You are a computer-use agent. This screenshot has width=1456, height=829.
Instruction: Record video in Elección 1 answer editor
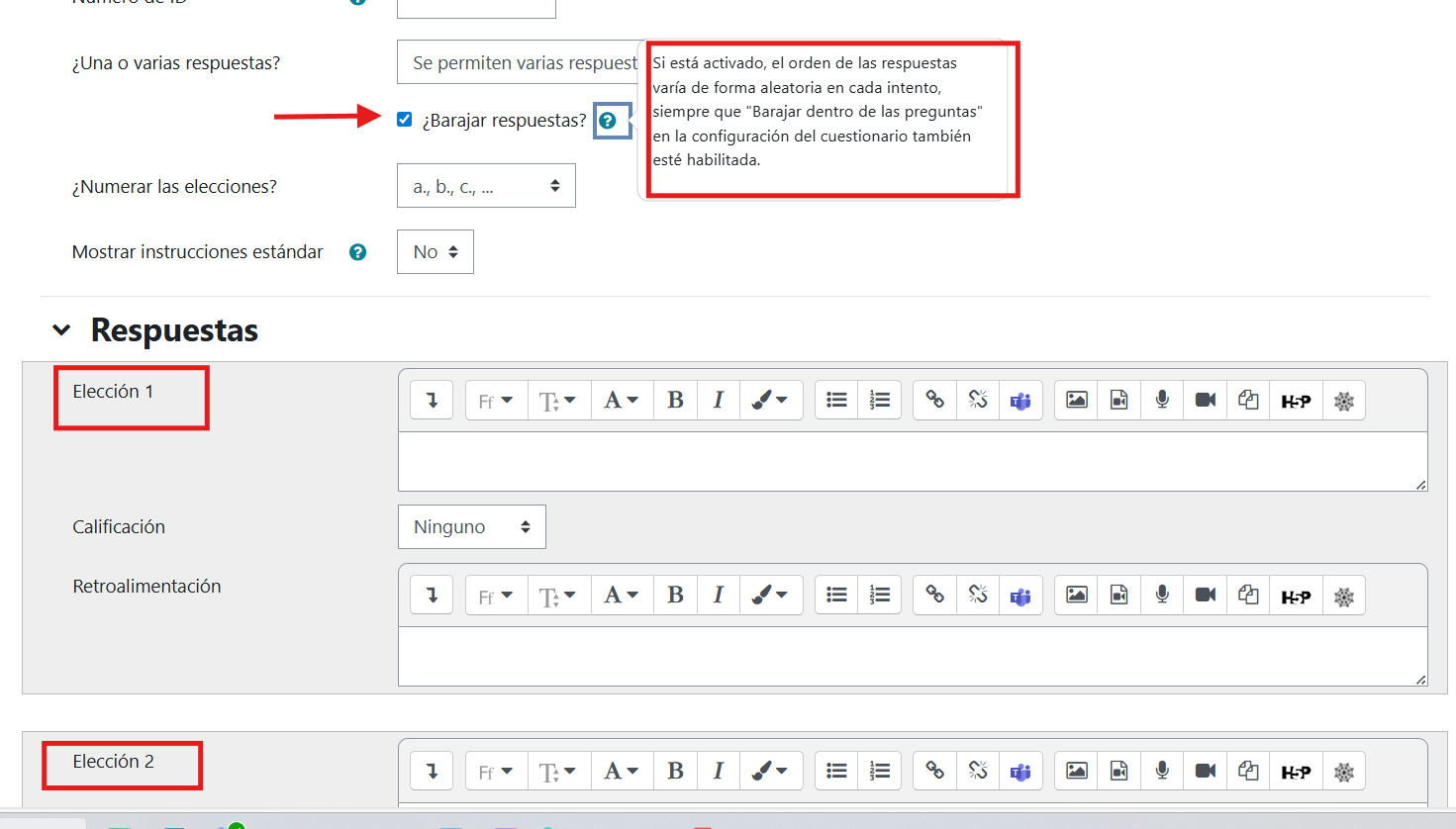click(x=1205, y=400)
